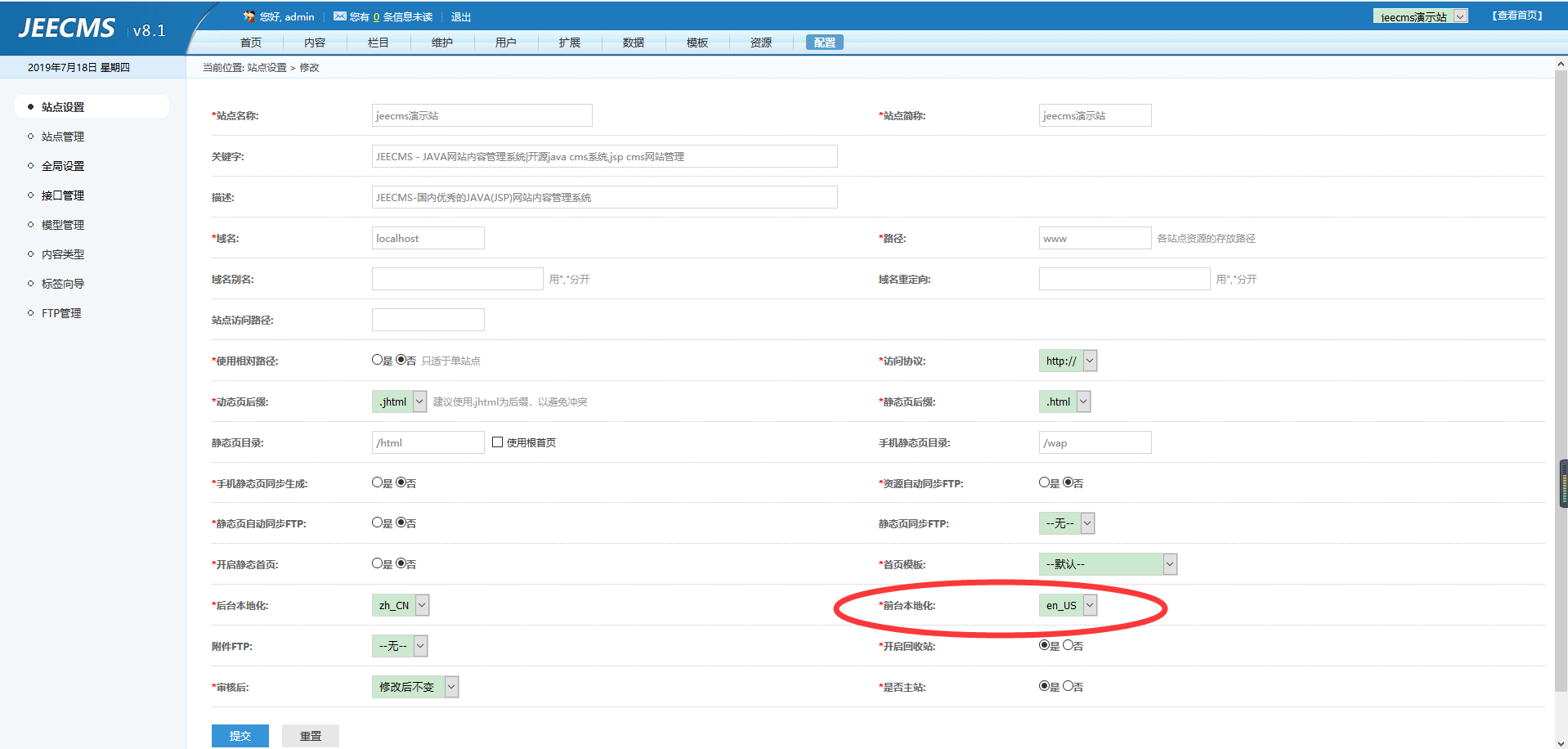
Task: Switch to the 内容 navigation tab
Action: click(314, 43)
